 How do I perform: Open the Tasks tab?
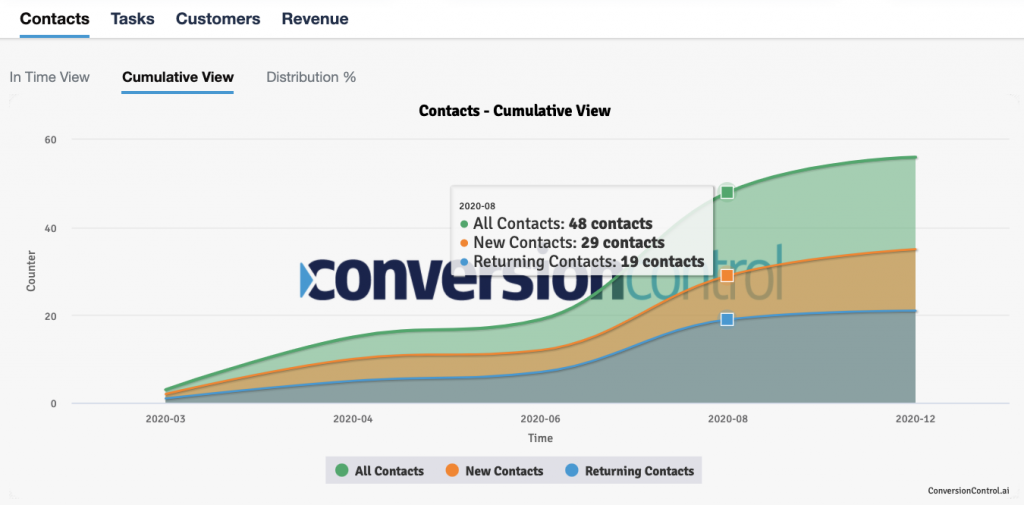(132, 19)
